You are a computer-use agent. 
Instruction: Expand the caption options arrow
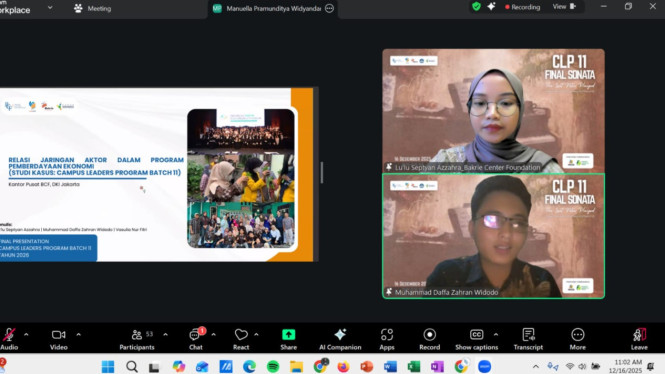(x=496, y=335)
